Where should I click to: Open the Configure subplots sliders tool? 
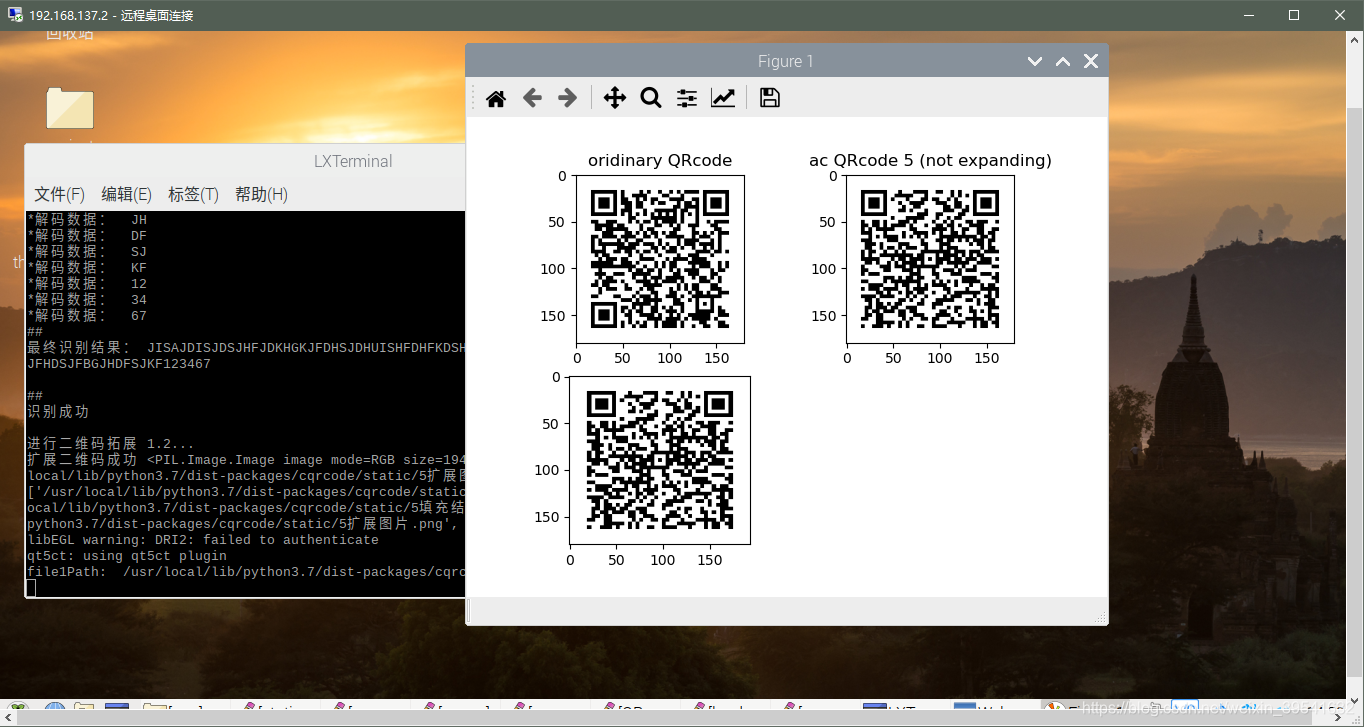687,98
